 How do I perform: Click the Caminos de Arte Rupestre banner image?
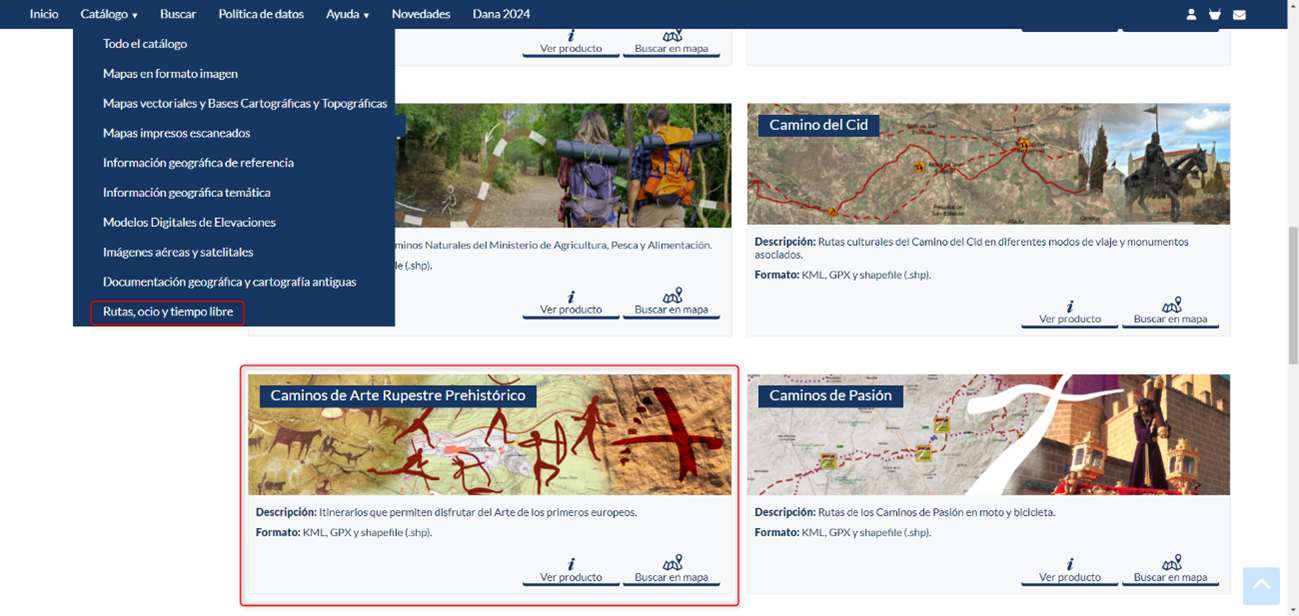pyautogui.click(x=489, y=440)
